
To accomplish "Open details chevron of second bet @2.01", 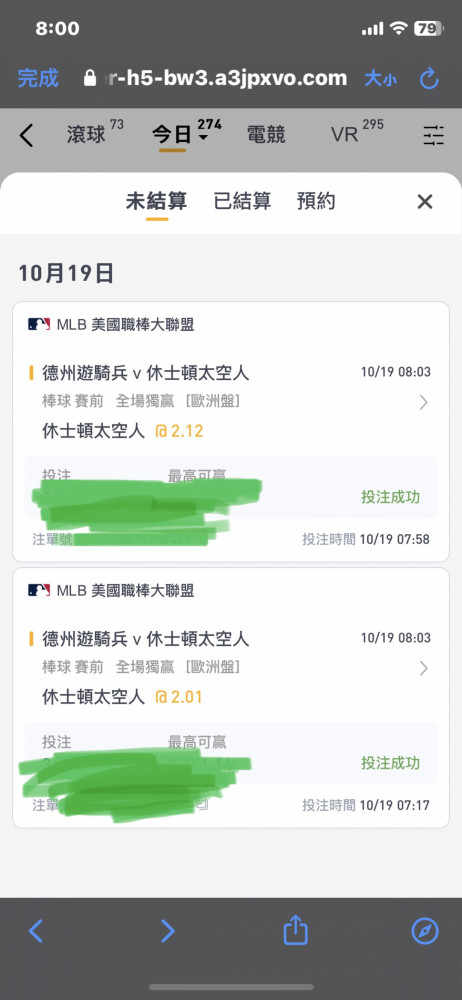I will [x=424, y=668].
